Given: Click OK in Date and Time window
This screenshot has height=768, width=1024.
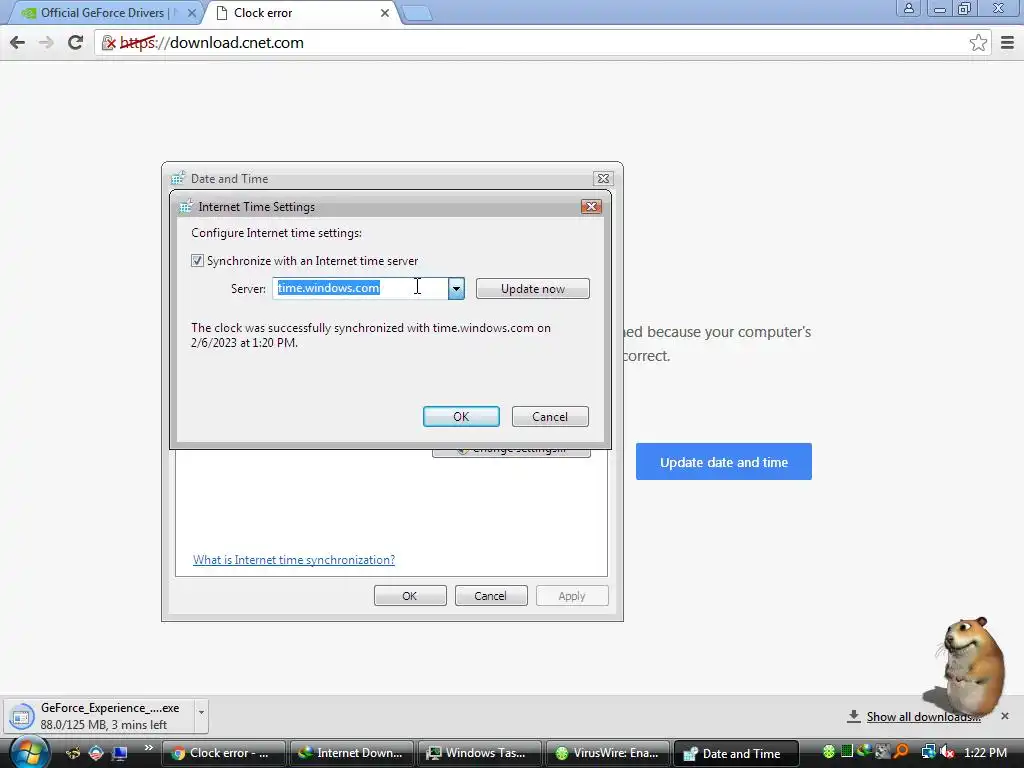Looking at the screenshot, I should (409, 596).
